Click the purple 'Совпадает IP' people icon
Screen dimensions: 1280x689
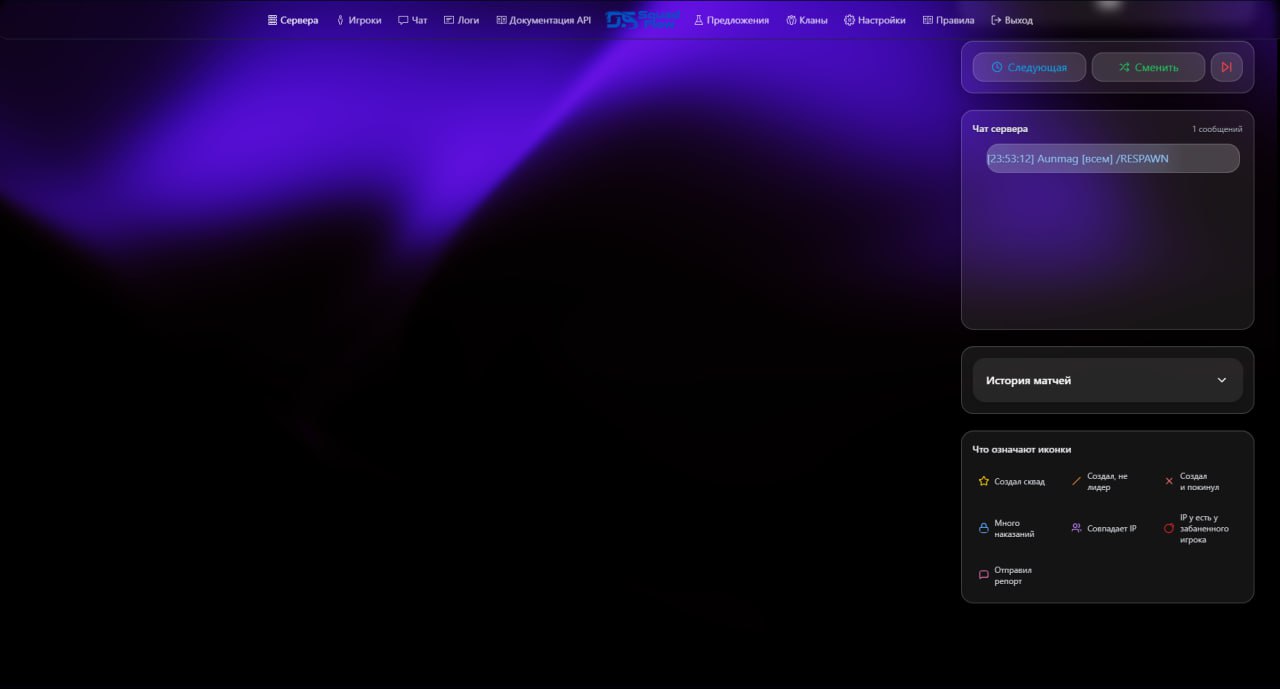(1076, 528)
